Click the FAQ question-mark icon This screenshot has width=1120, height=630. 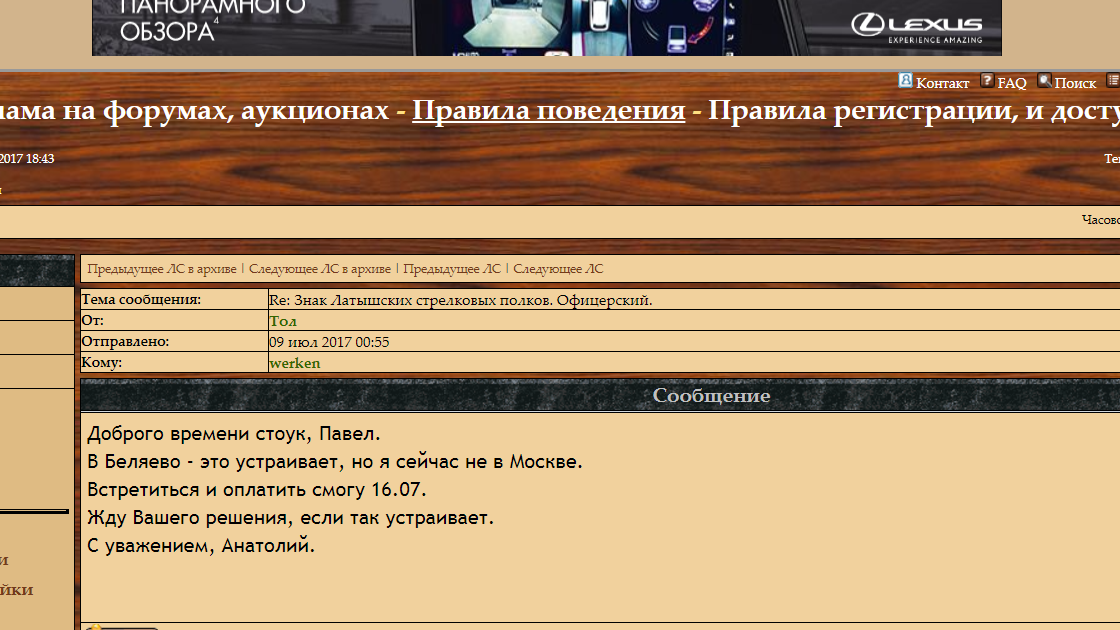(987, 81)
